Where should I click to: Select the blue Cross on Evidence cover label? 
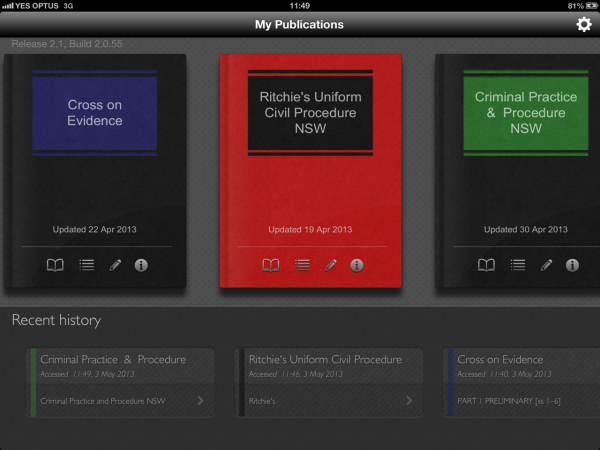coord(95,113)
